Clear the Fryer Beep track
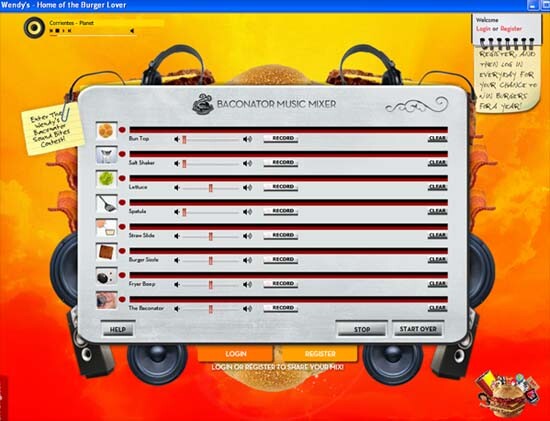 [x=437, y=284]
